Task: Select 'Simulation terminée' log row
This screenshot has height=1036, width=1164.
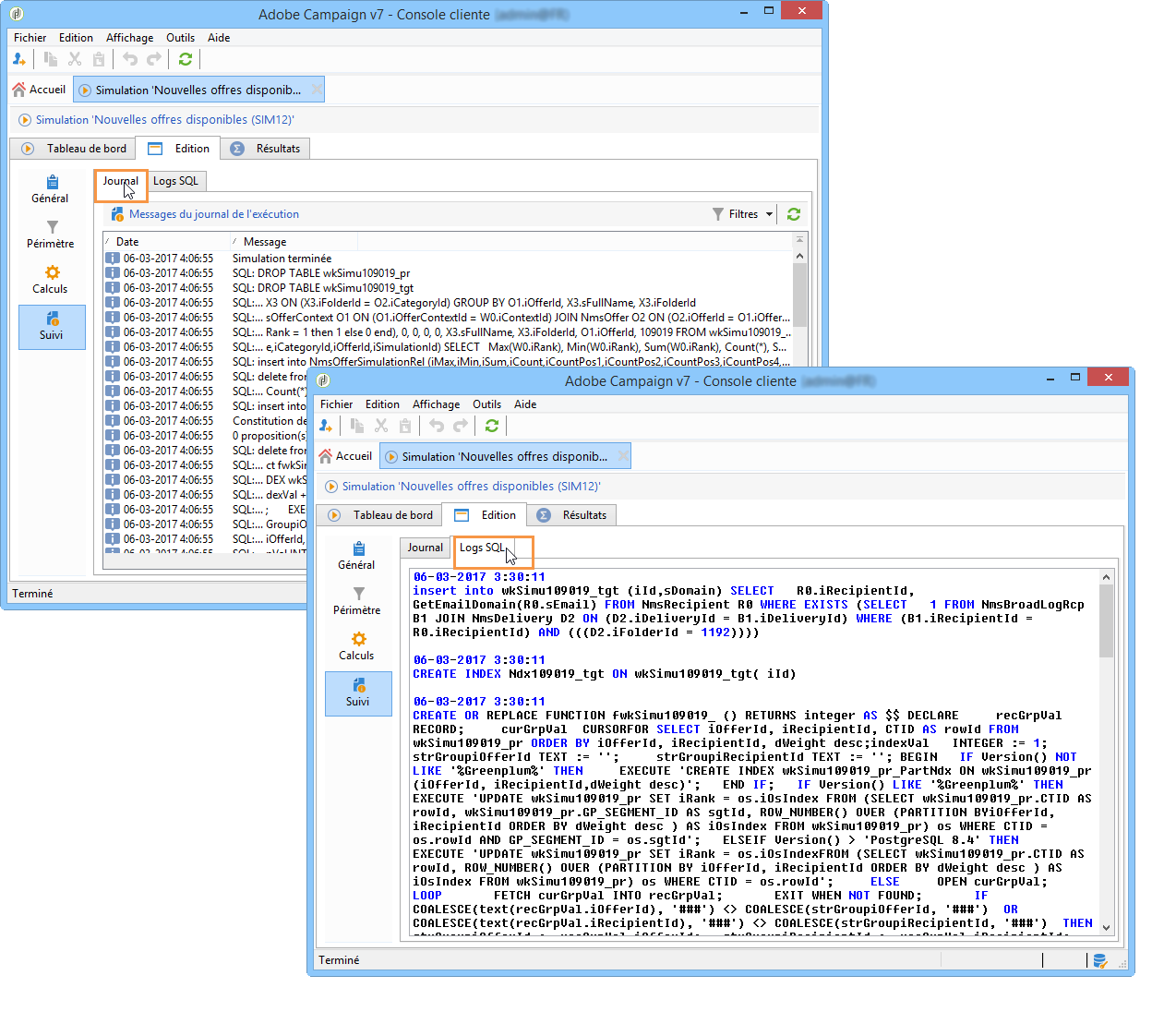Action: pos(448,259)
